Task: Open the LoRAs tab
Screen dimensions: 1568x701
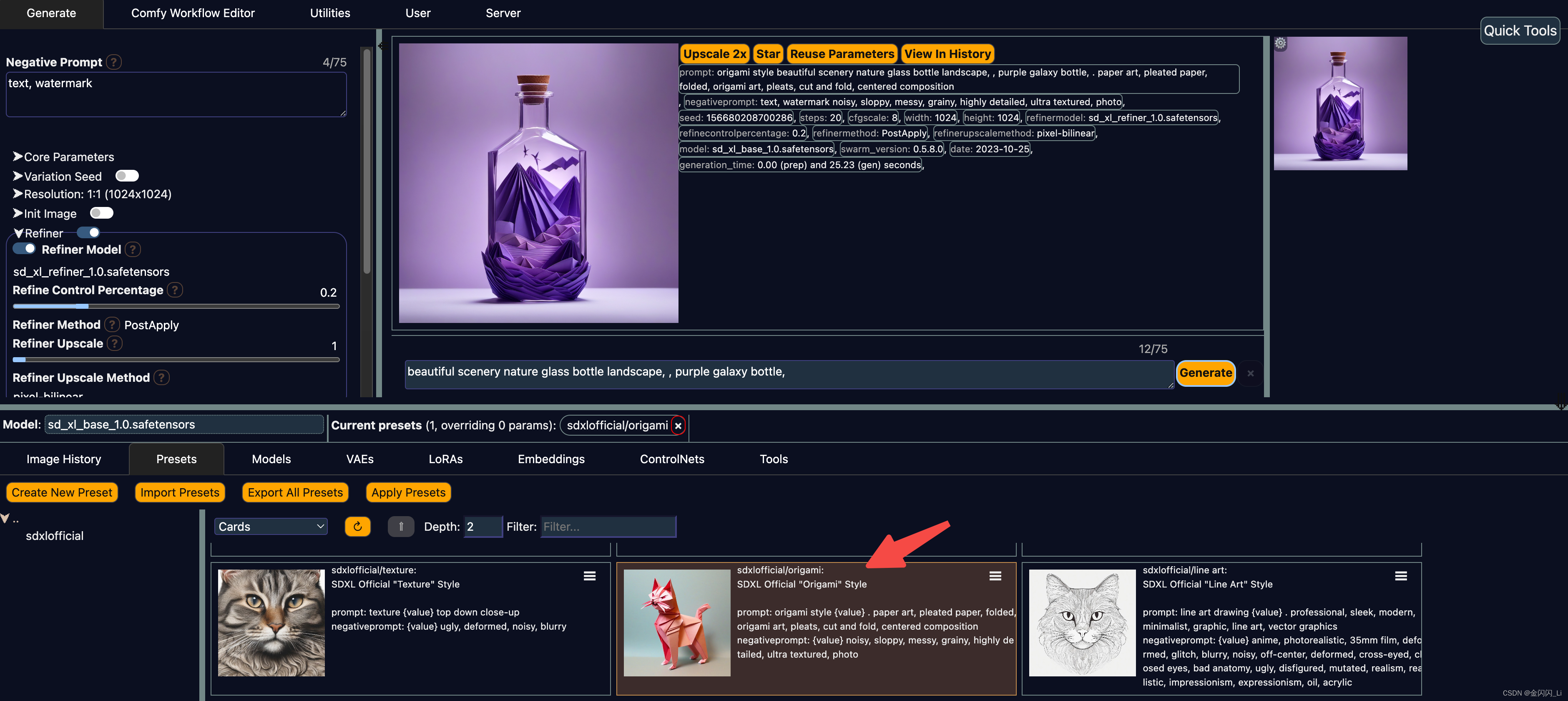Action: 445,459
